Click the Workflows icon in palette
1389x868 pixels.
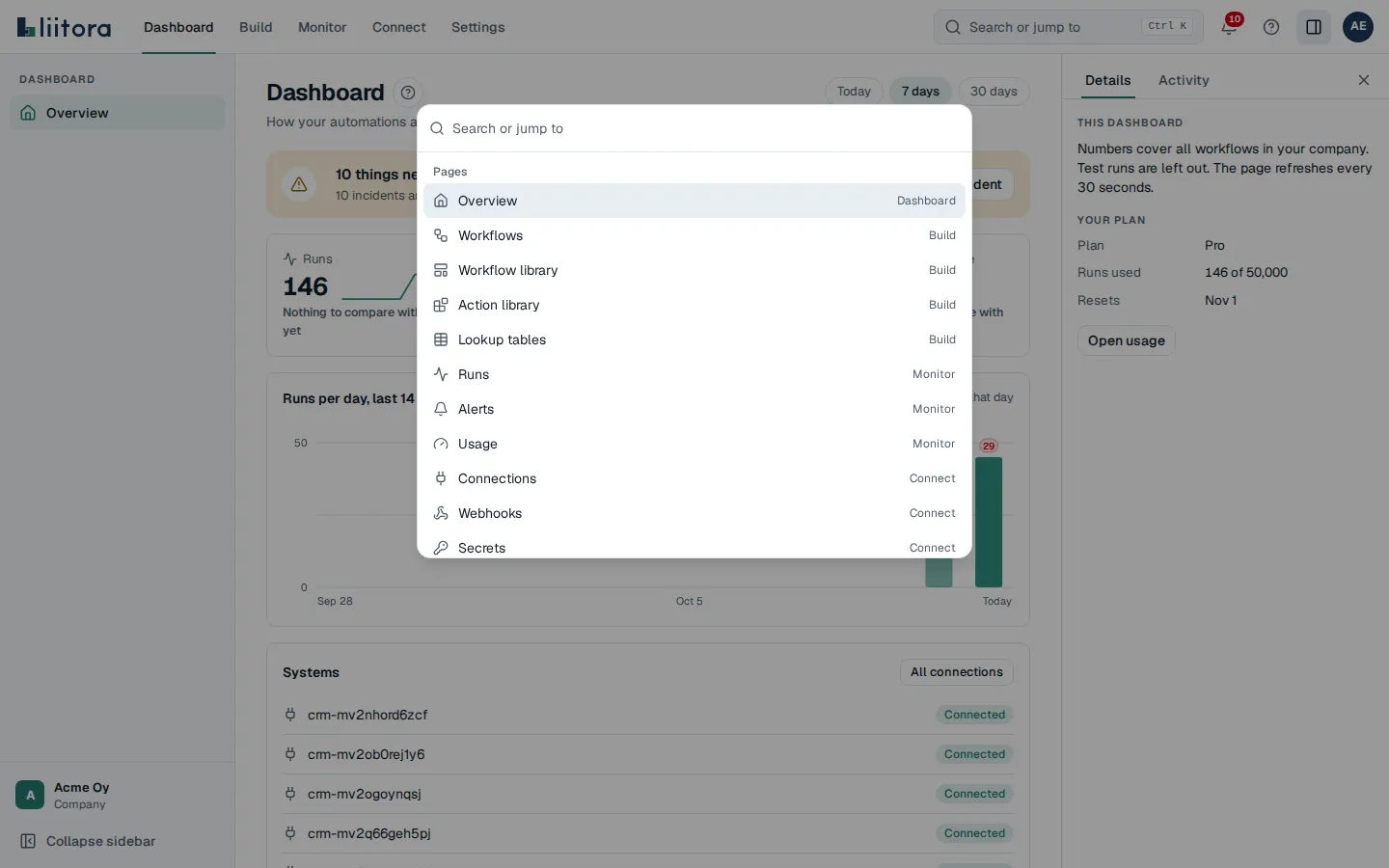(x=441, y=235)
